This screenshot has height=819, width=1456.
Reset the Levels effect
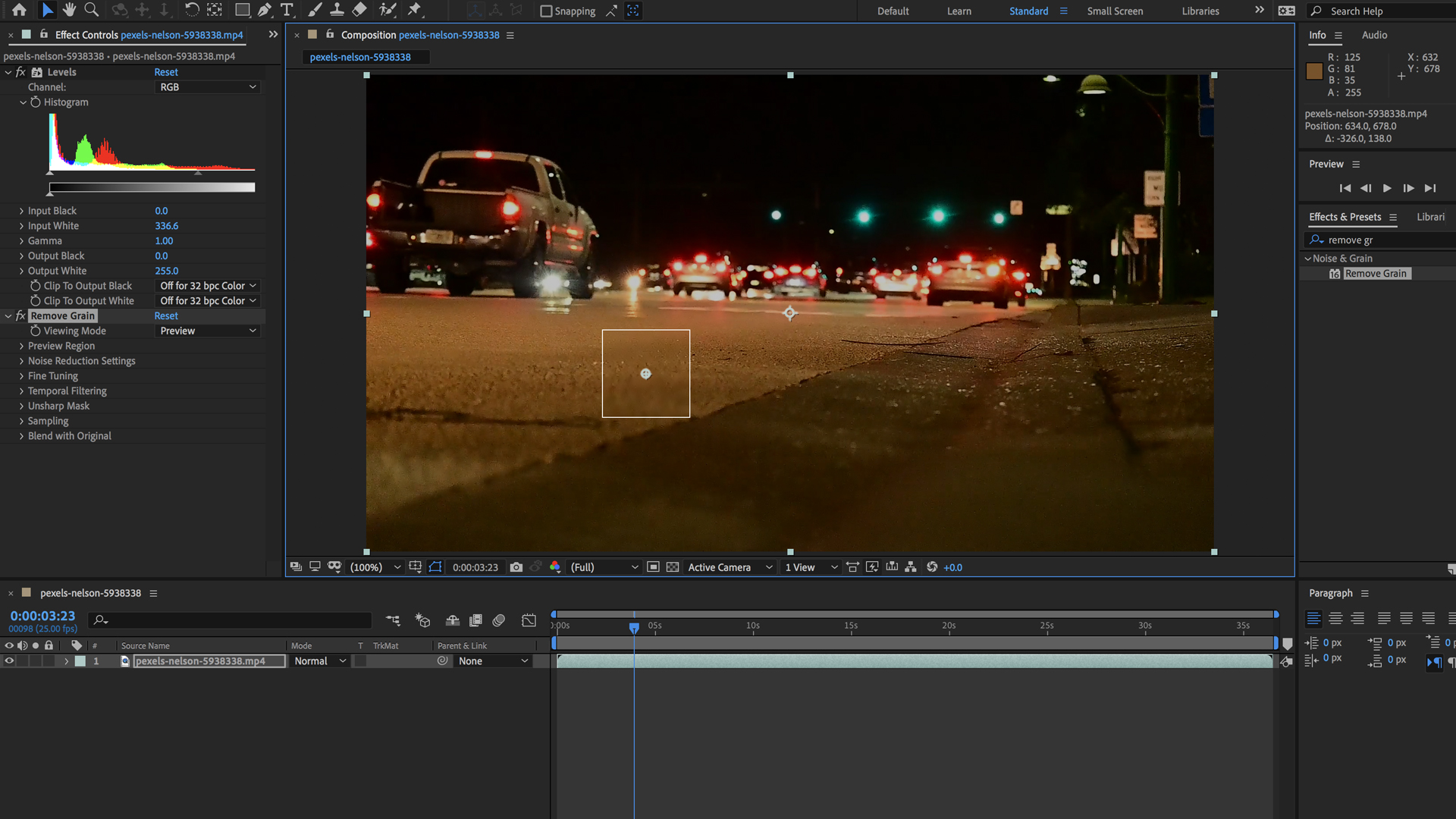tap(166, 71)
